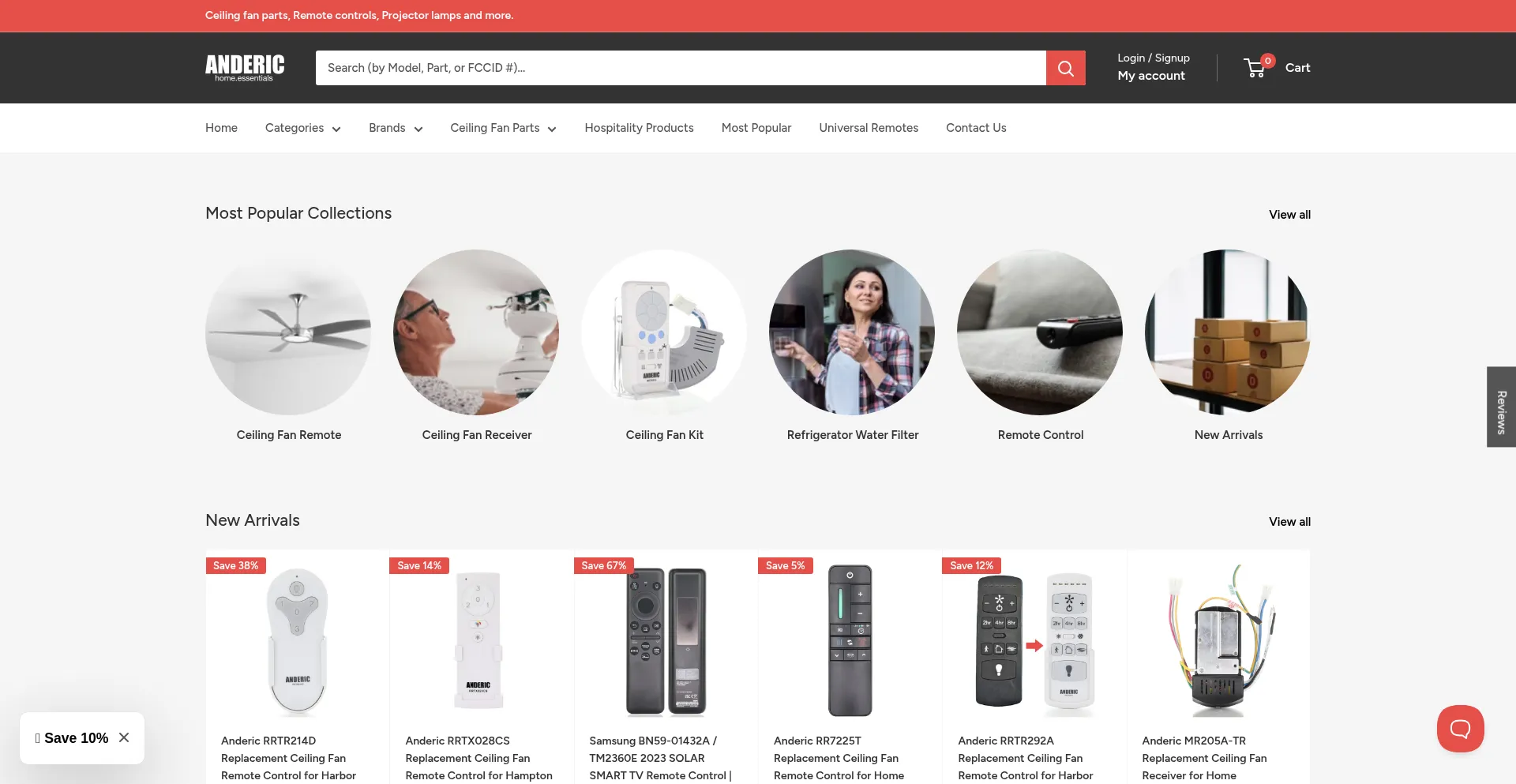Click the Save 67% badge
The image size is (1516, 784).
click(x=603, y=566)
